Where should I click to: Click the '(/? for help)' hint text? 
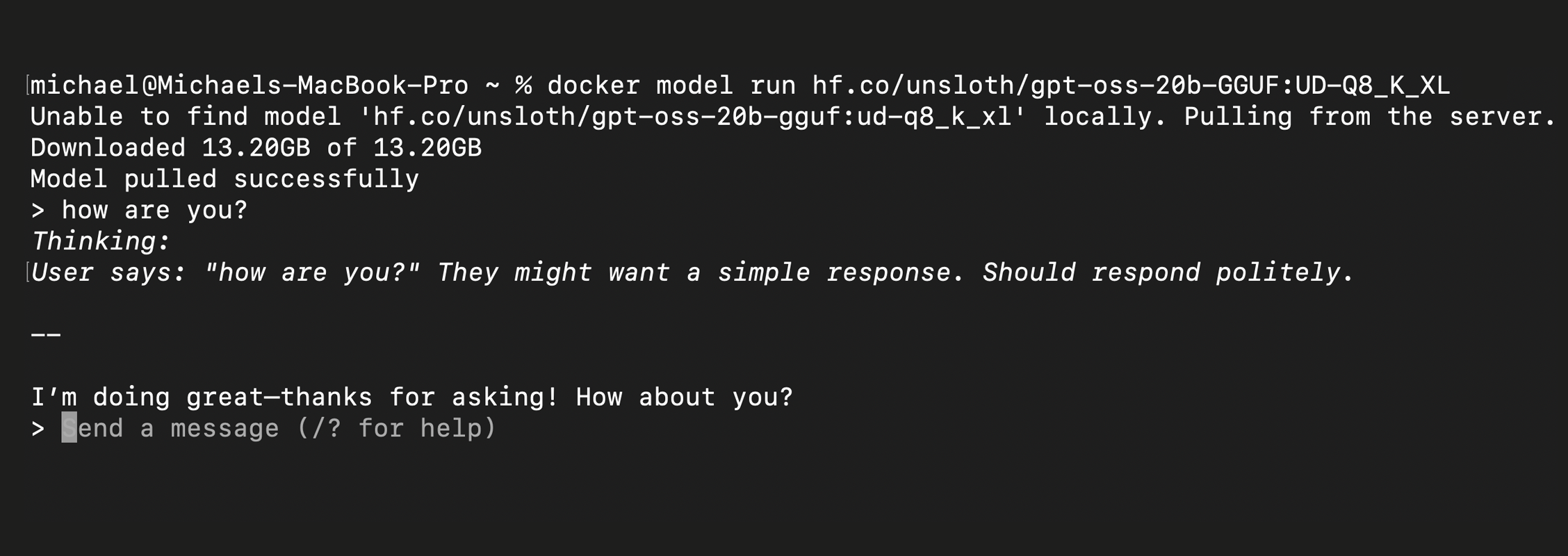click(396, 428)
